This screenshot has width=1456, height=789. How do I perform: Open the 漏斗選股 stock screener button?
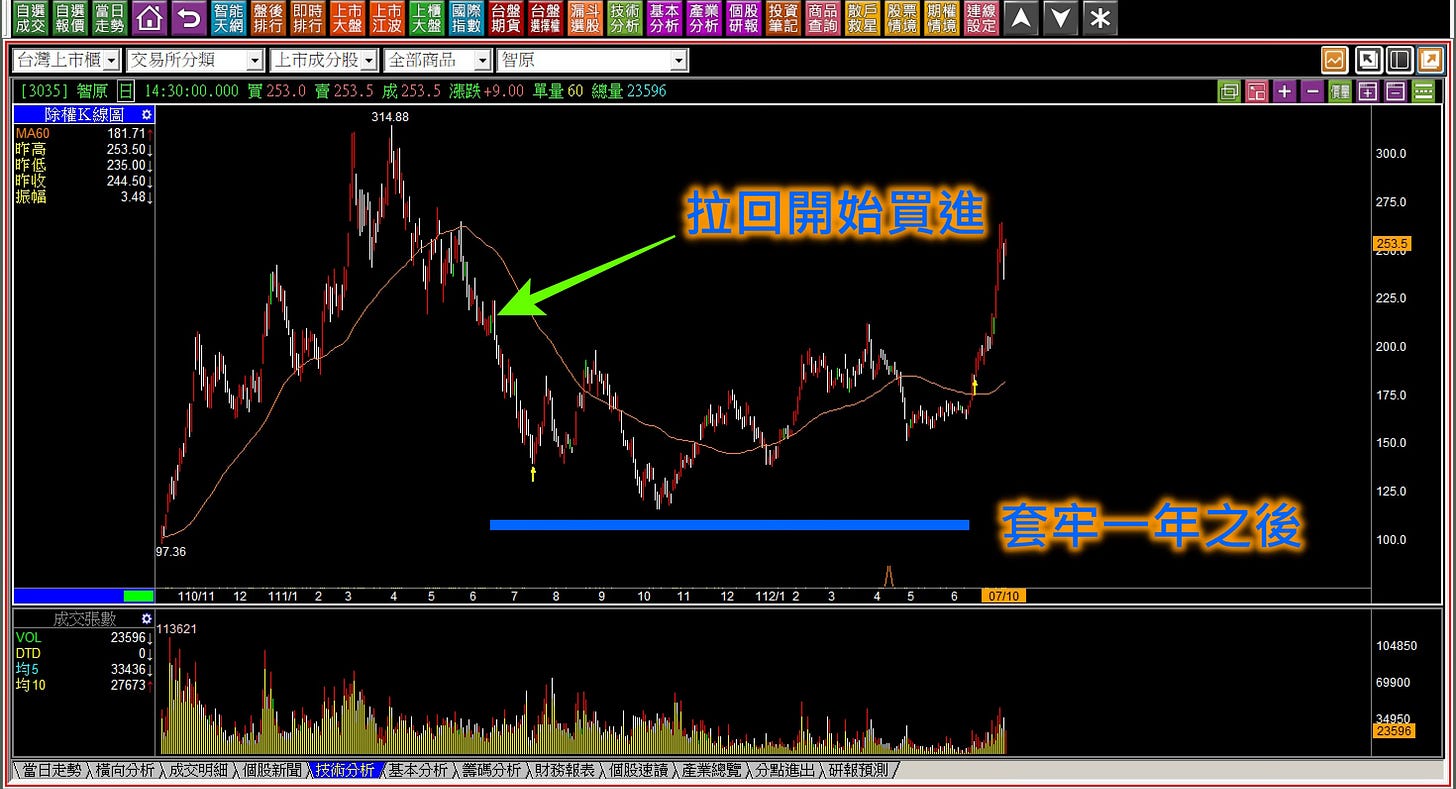pyautogui.click(x=584, y=18)
